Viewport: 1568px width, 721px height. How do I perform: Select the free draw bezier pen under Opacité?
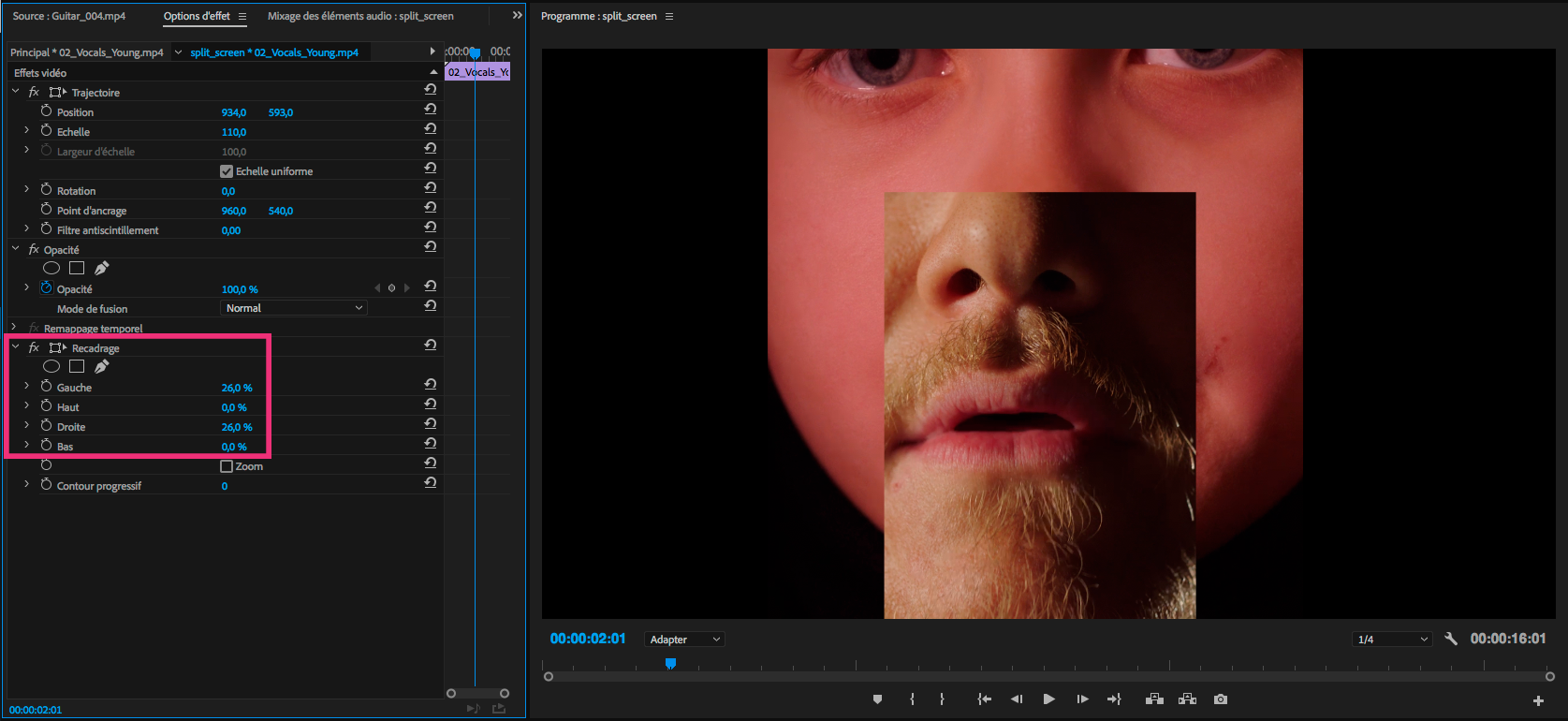coord(101,268)
